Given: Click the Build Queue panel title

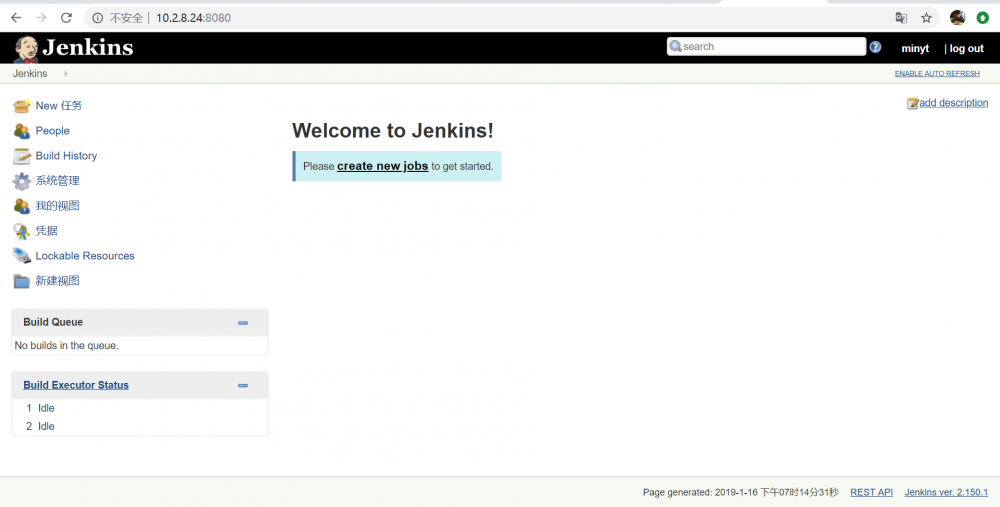Looking at the screenshot, I should pos(53,322).
